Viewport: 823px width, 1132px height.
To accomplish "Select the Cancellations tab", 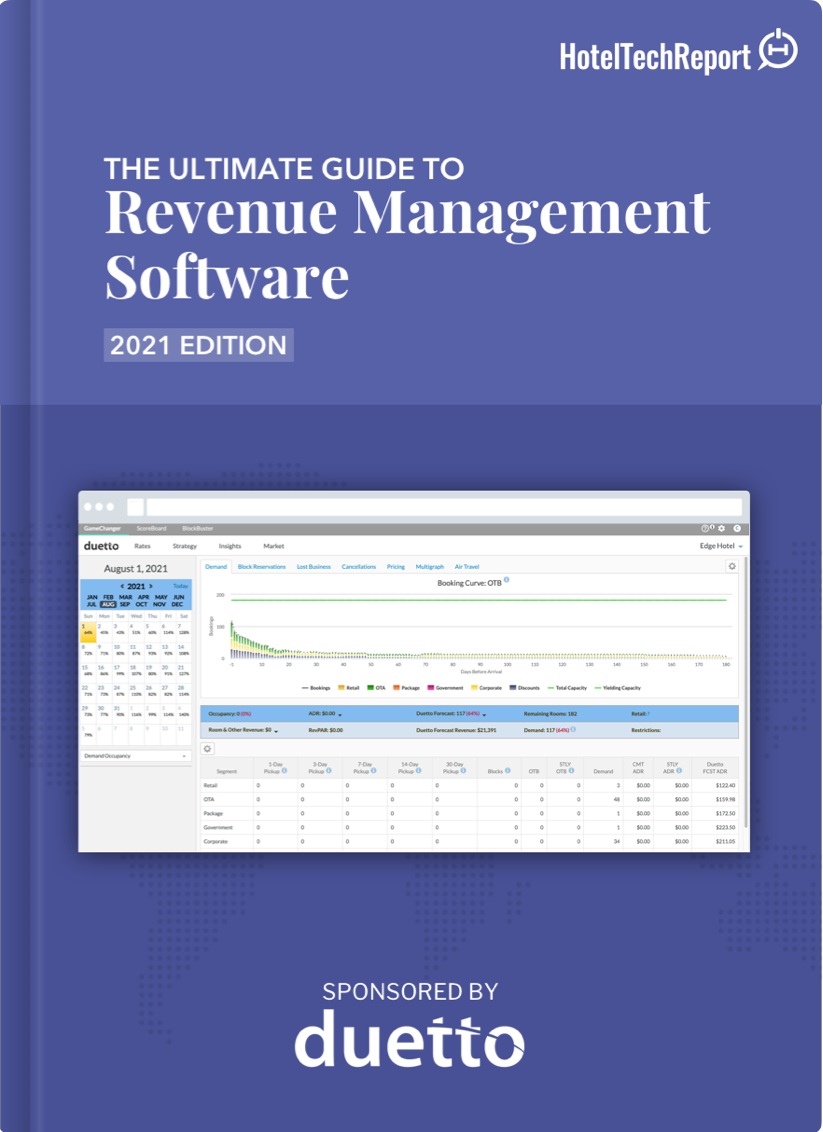I will [x=359, y=567].
